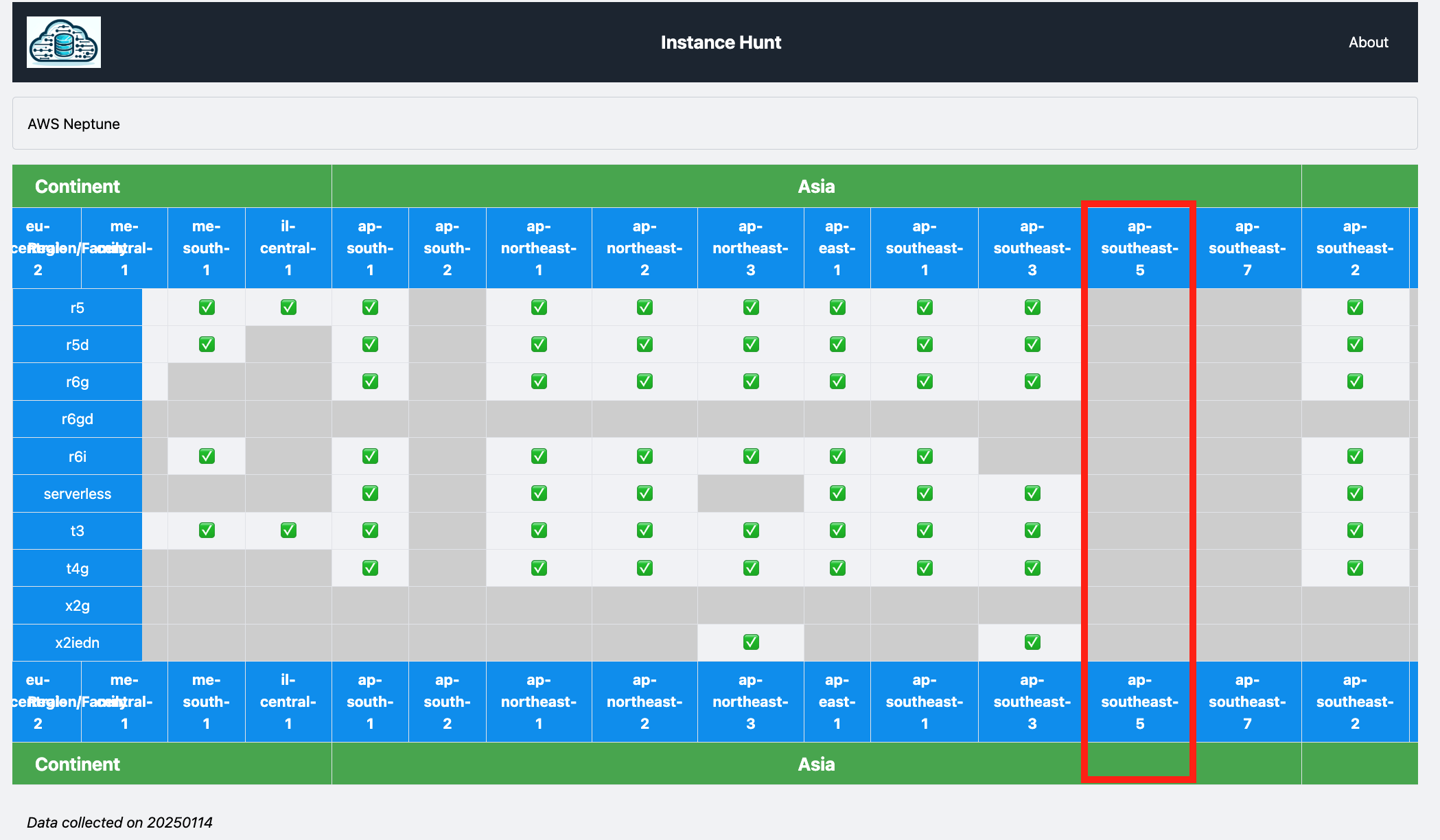Viewport: 1440px width, 840px height.
Task: Select the r6g row header
Action: point(78,382)
